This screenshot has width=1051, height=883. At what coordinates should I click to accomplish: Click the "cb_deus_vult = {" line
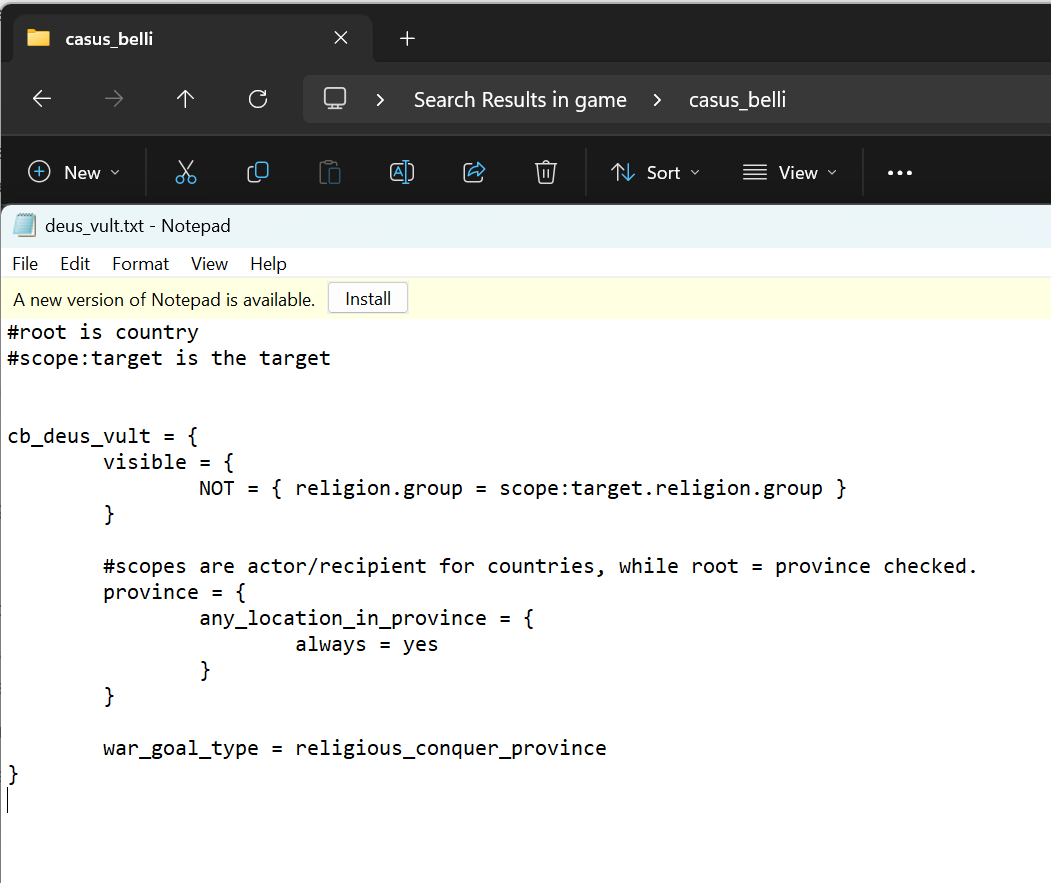click(103, 436)
